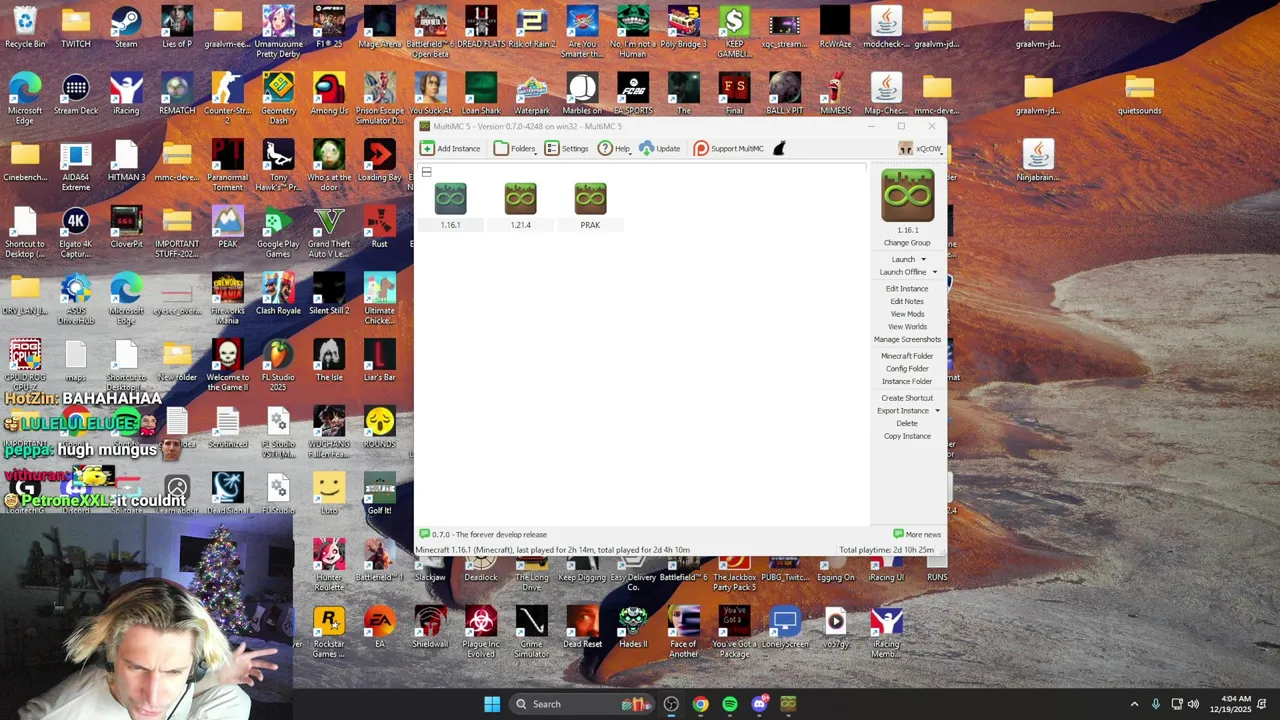Screen dimensions: 1280x720
Task: Expand the Launch dropdown arrow
Action: click(x=923, y=260)
